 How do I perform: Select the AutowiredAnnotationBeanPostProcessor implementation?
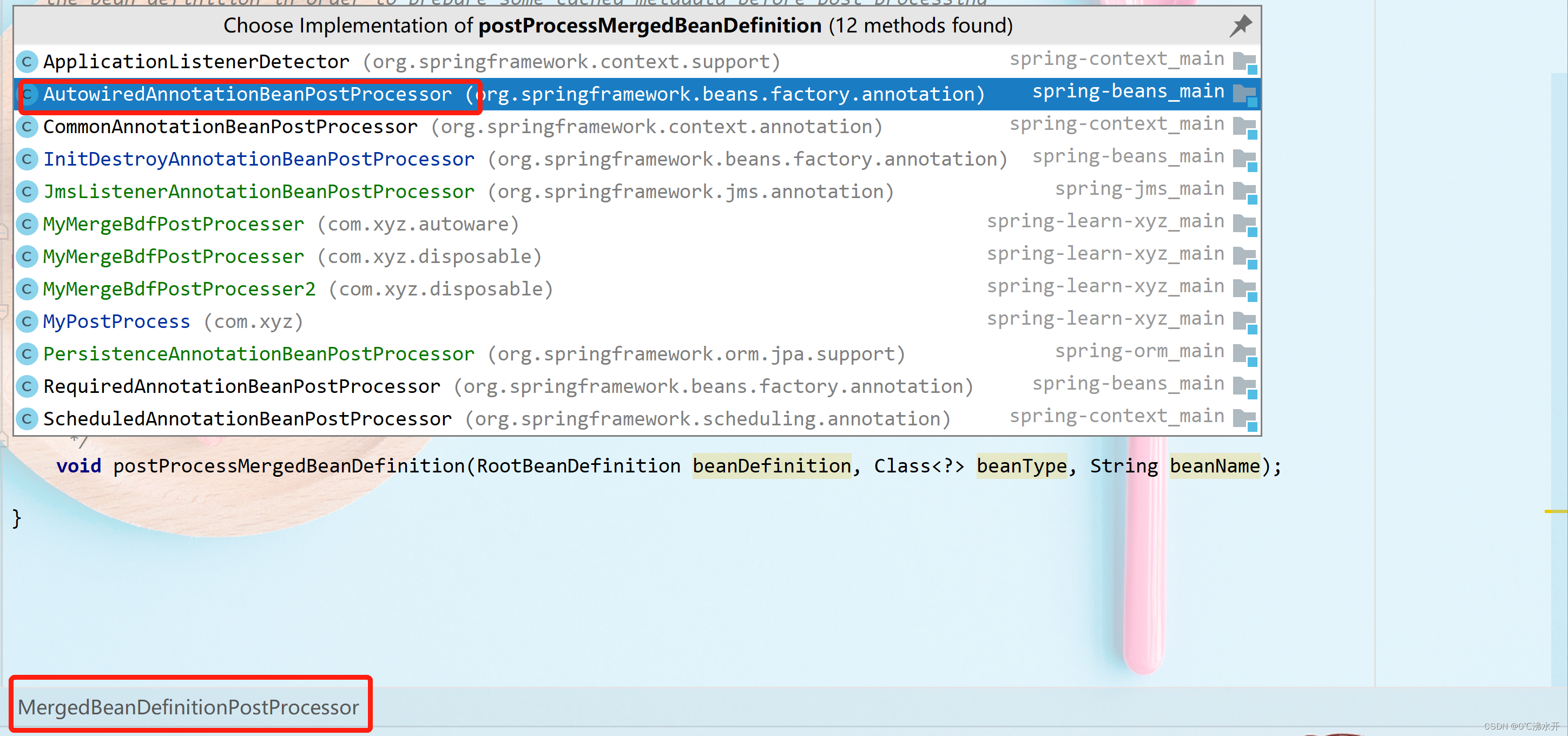click(x=243, y=94)
